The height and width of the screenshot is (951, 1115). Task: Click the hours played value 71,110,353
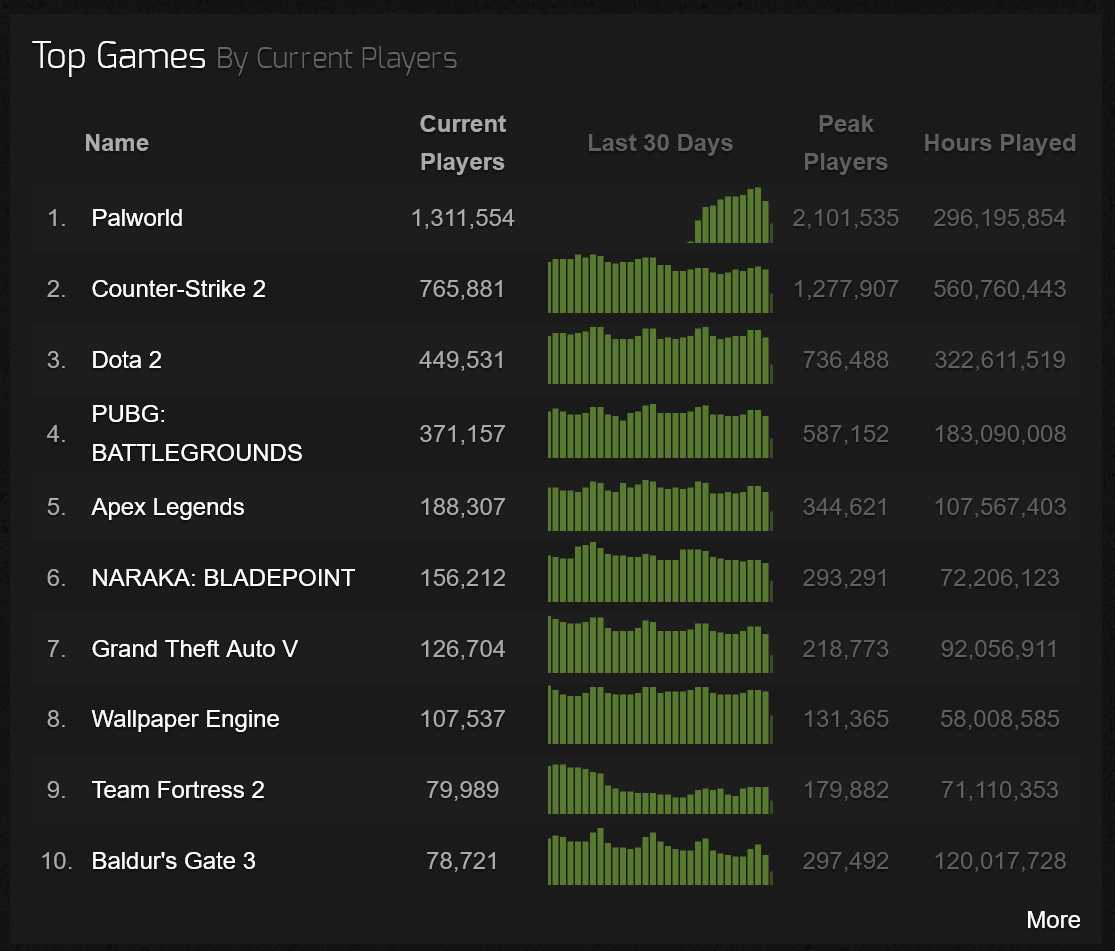pyautogui.click(x=1000, y=790)
